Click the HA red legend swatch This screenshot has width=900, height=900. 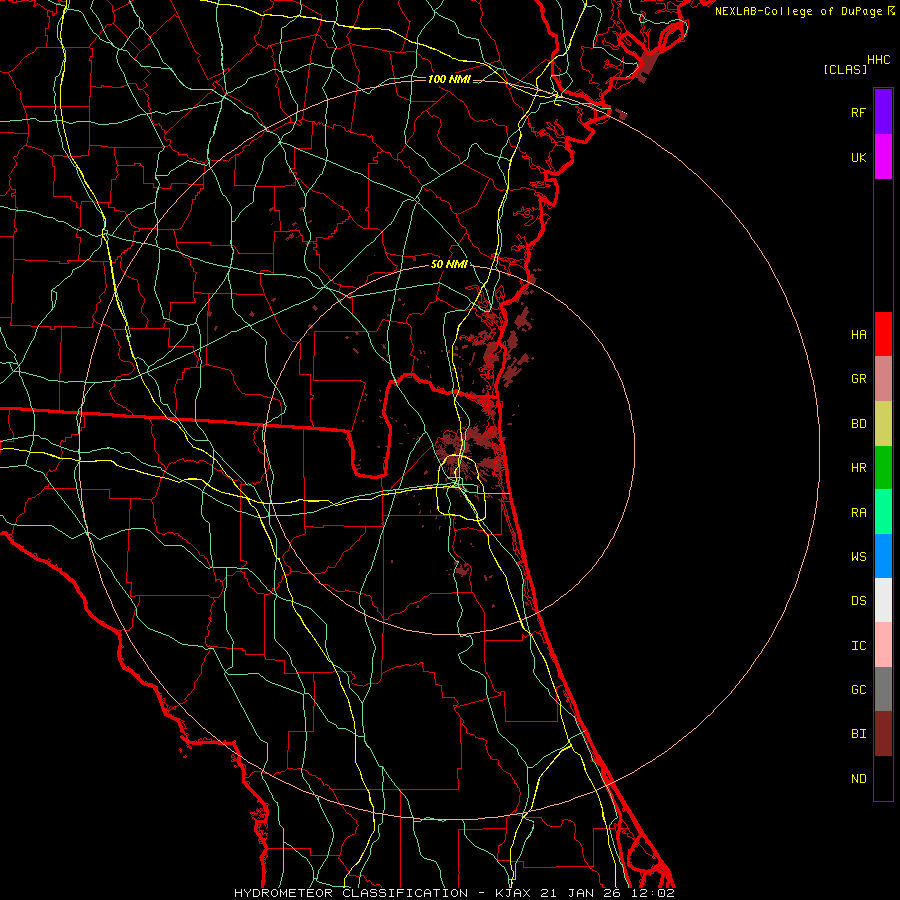[883, 334]
